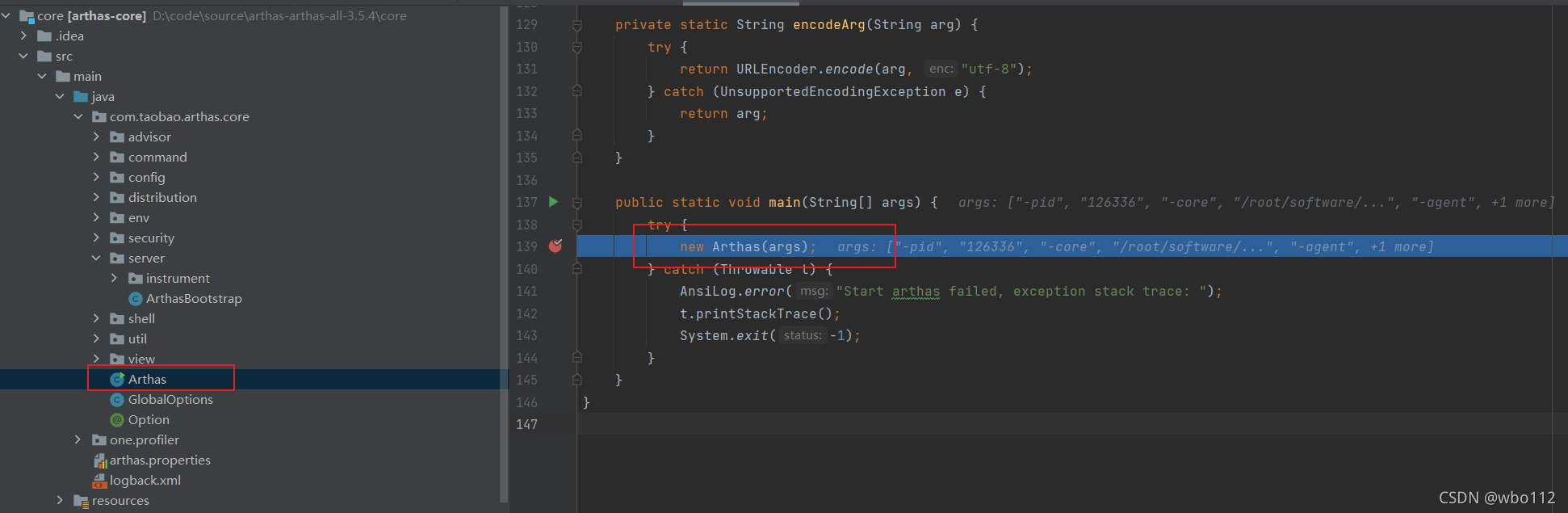Viewport: 1568px width, 513px height.
Task: Fold the main method at line 137
Action: [577, 203]
